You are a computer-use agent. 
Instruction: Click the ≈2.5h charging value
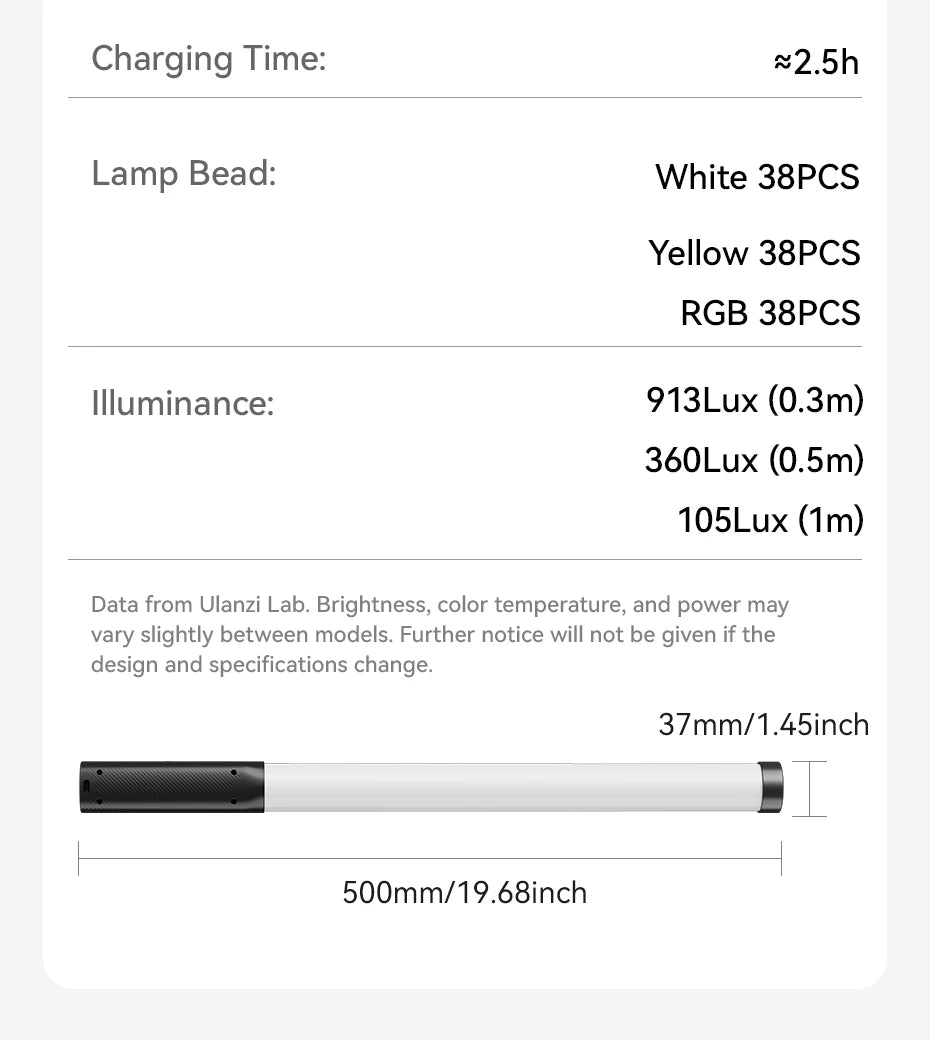(x=816, y=62)
